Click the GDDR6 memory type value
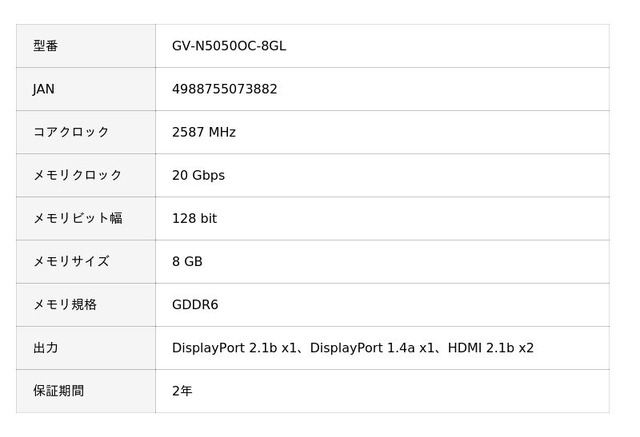The width and height of the screenshot is (640, 437). pos(195,305)
